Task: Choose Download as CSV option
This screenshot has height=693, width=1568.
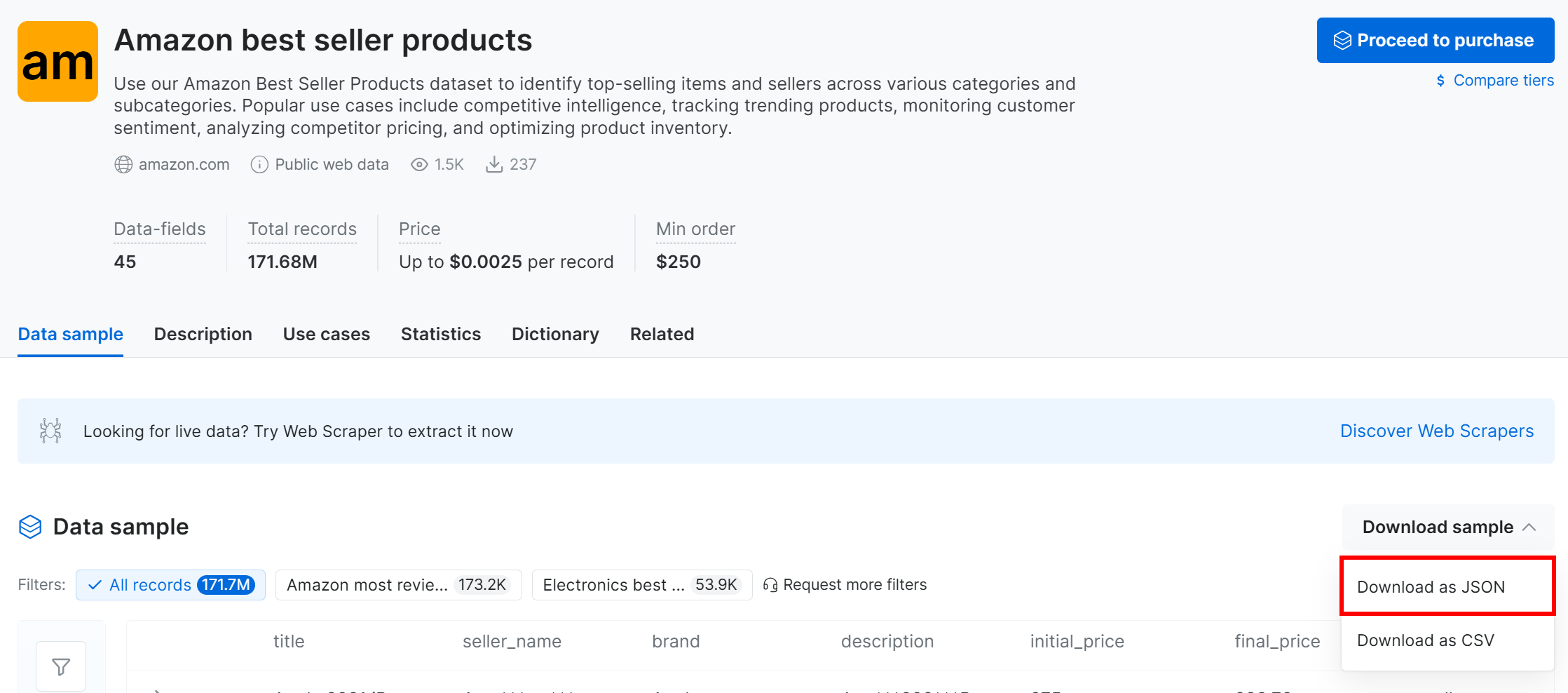Action: point(1426,640)
